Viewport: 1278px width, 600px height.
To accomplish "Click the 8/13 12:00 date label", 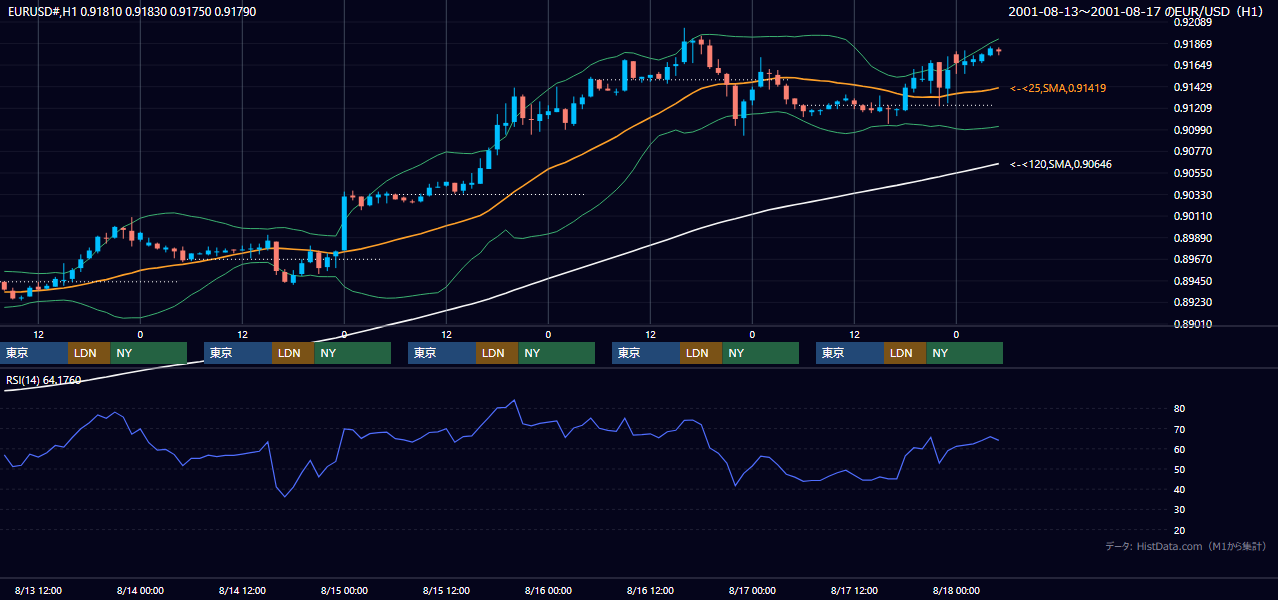I will [39, 590].
